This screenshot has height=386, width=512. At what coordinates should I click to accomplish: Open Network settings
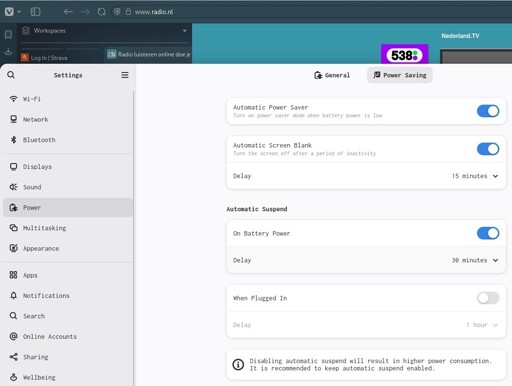(68, 119)
